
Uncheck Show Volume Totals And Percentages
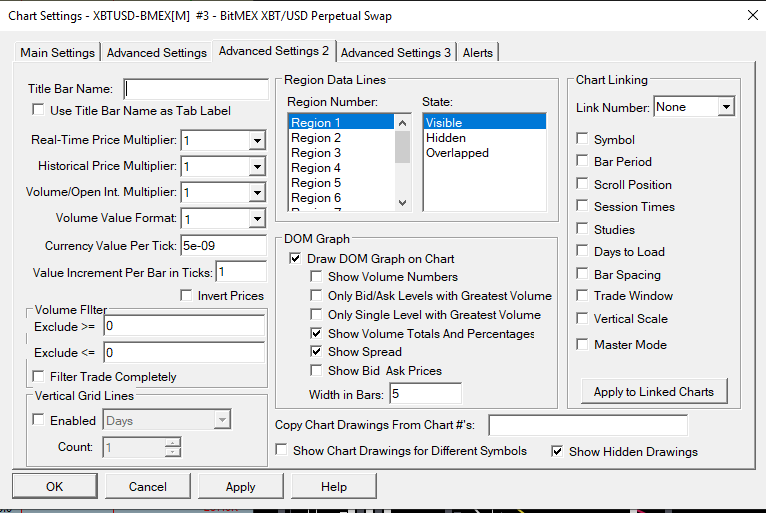tap(316, 333)
